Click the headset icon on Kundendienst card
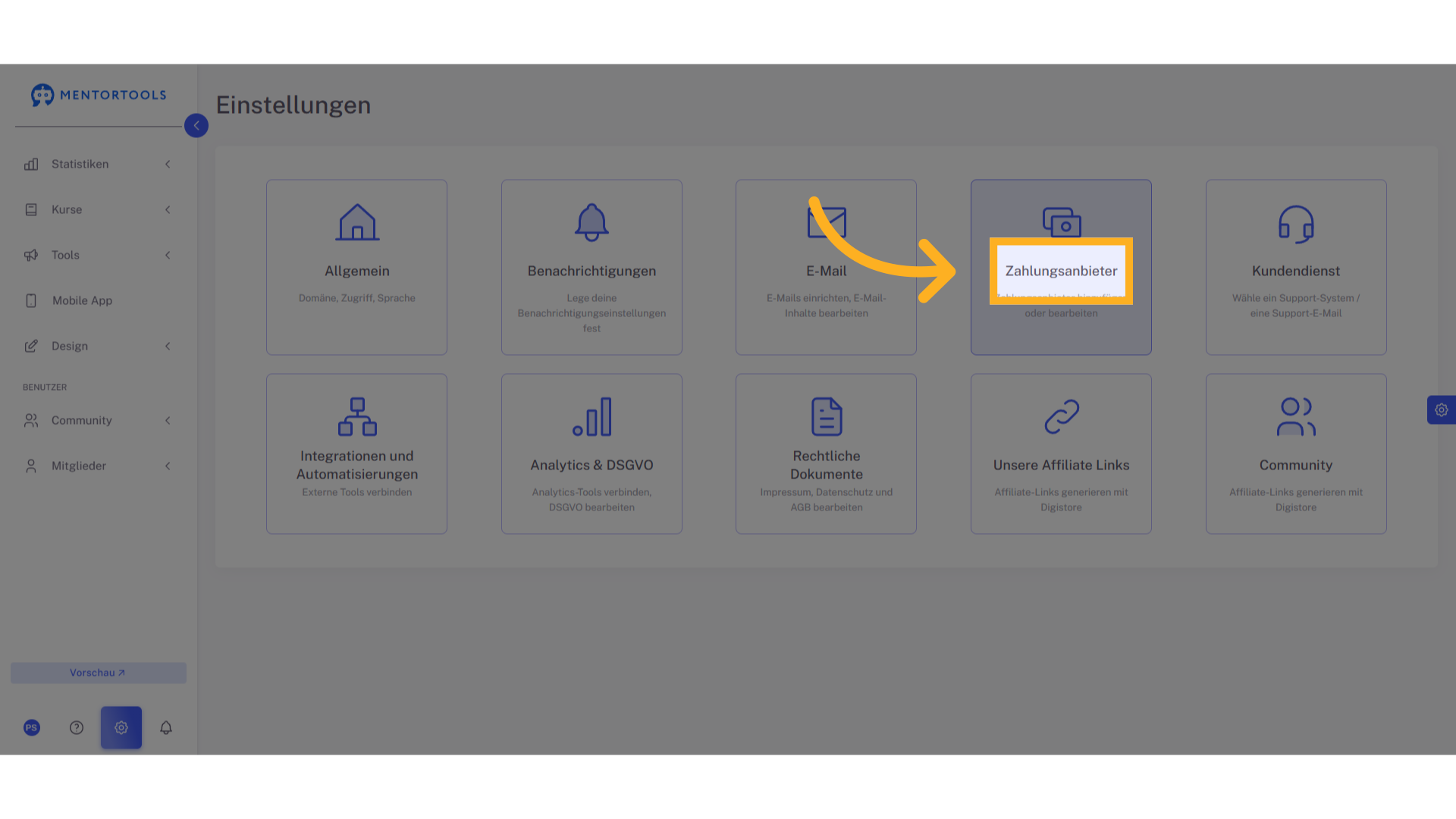Screen dimensions: 1456x819 tap(1296, 224)
